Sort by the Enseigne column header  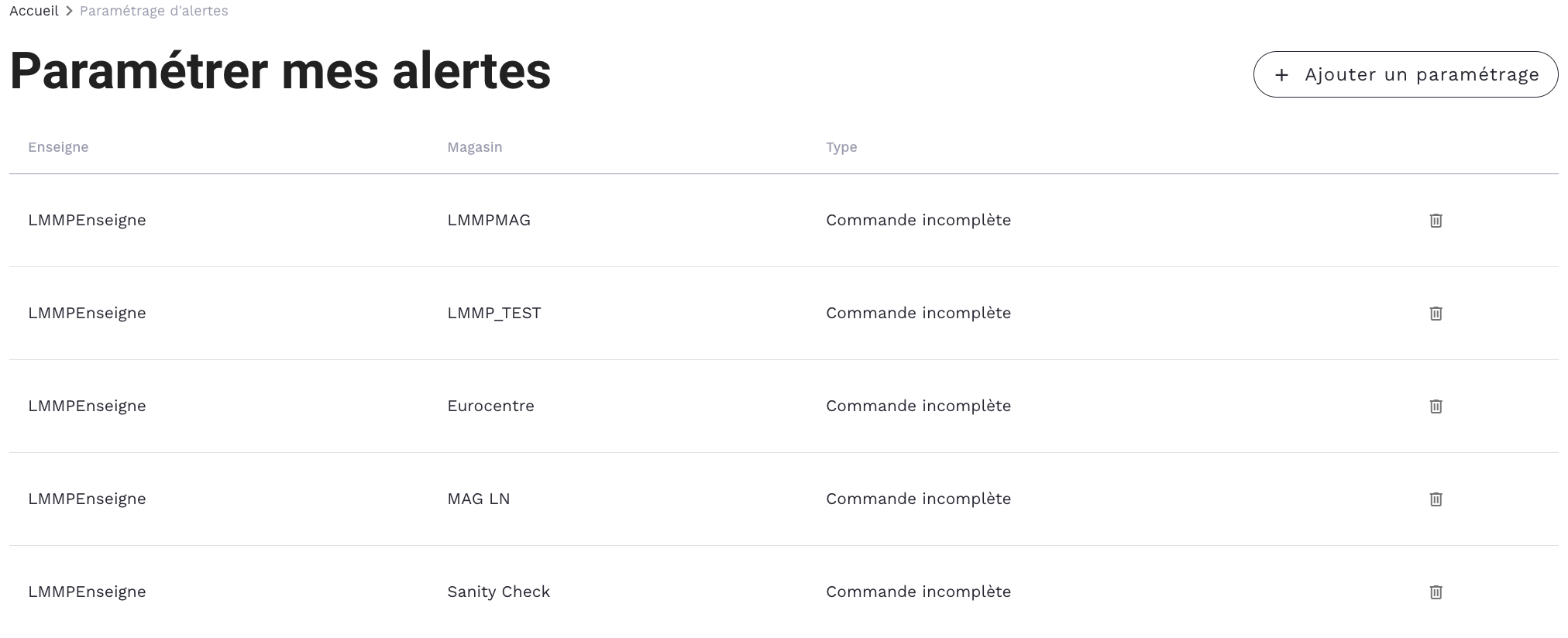pyautogui.click(x=58, y=147)
